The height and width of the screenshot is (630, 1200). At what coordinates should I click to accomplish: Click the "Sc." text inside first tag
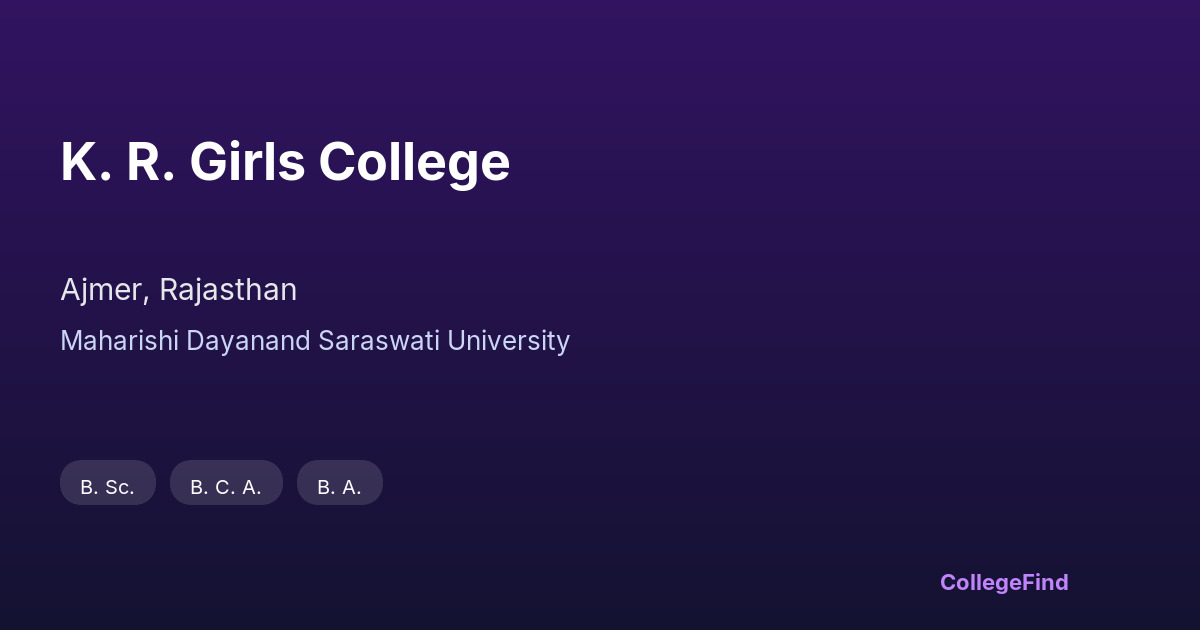click(120, 487)
